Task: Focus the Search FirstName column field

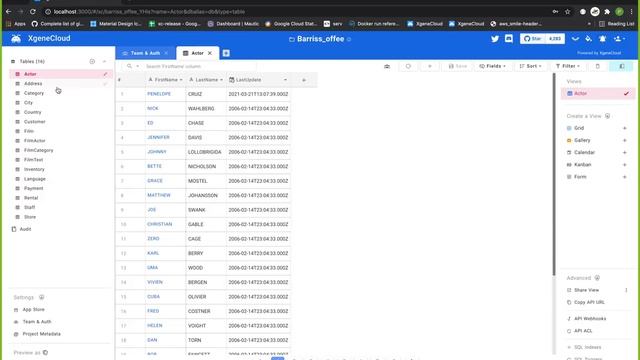Action: pos(200,66)
